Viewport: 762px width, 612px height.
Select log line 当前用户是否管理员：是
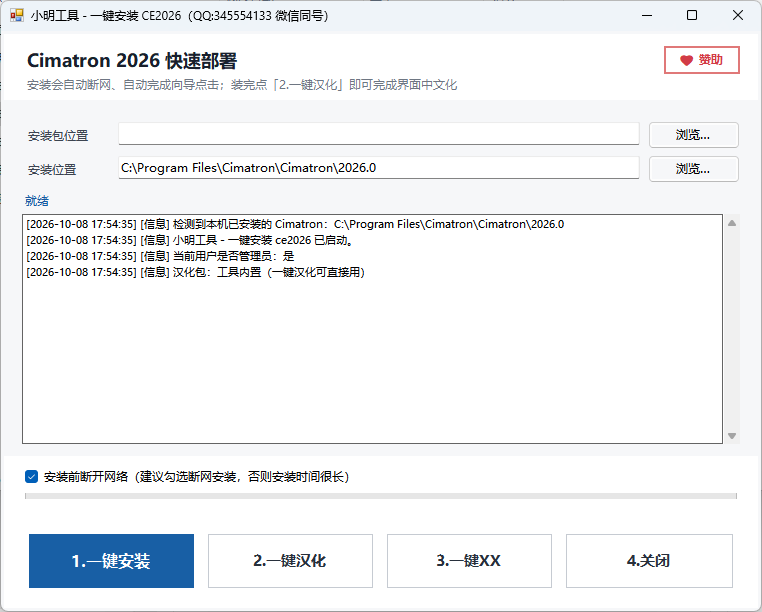click(x=160, y=256)
